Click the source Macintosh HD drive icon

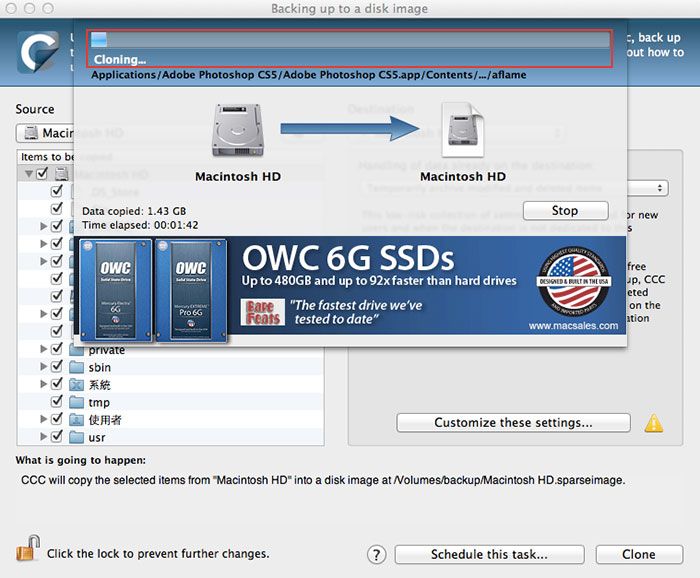[238, 129]
